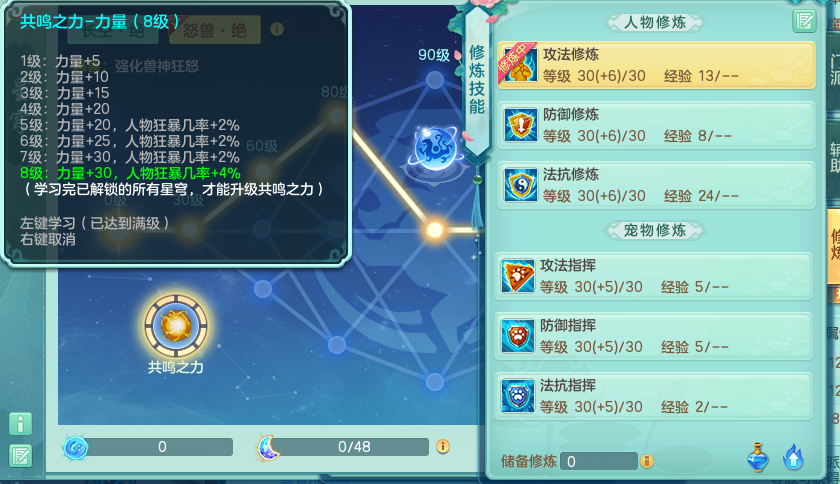Open the green notes button at bottom left
840x484 pixels.
click(x=20, y=456)
